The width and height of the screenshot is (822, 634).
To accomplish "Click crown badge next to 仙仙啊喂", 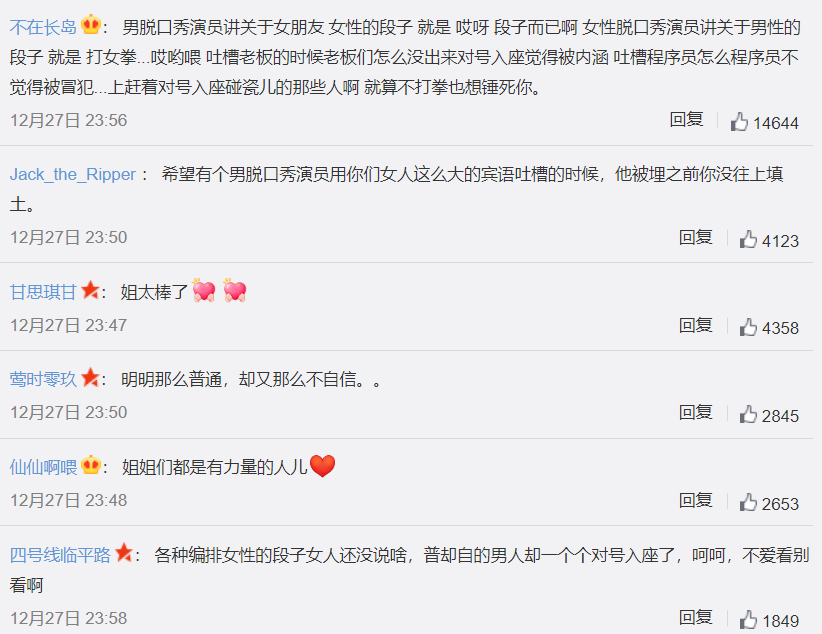I will pos(91,465).
